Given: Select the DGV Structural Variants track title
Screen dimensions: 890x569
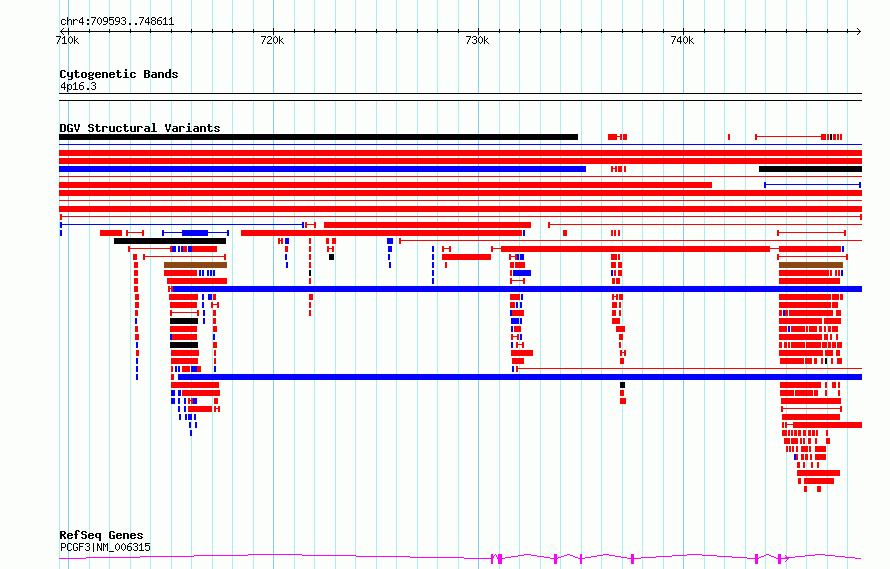Looking at the screenshot, I should coord(140,128).
